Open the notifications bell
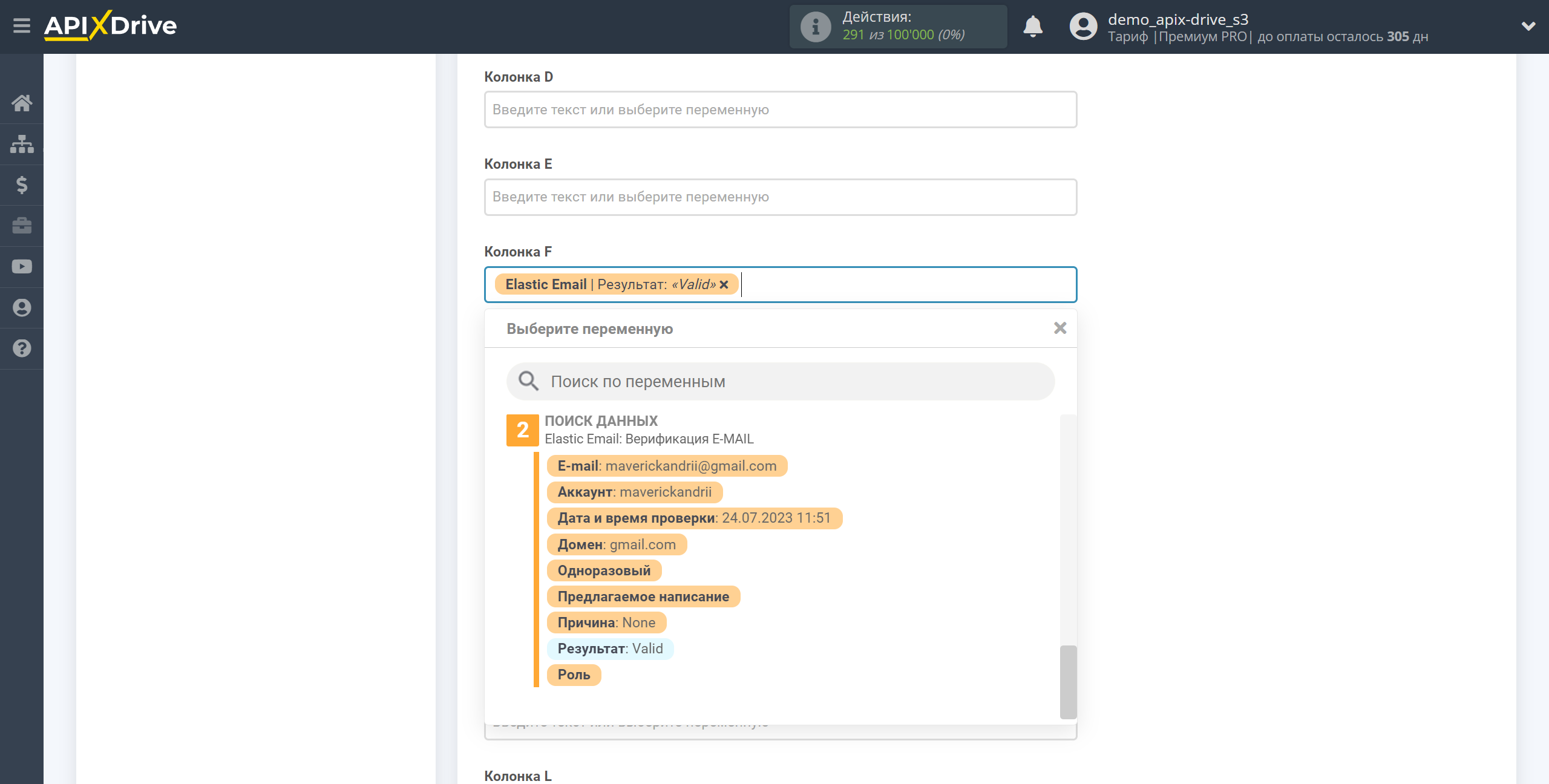 tap(1033, 27)
